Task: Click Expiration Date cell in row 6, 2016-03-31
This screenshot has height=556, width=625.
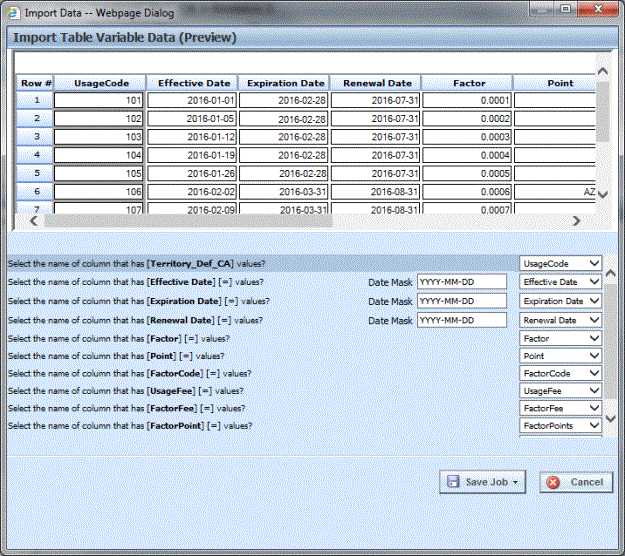Action: (283, 192)
